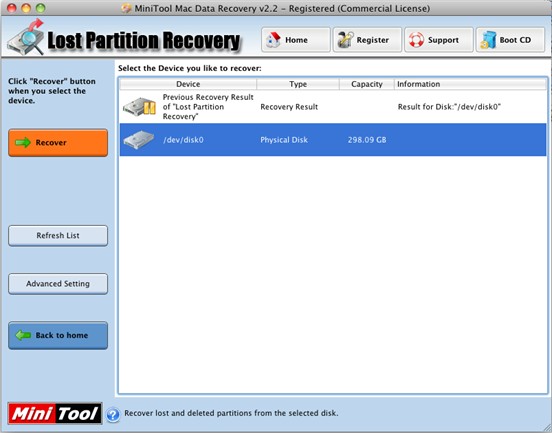This screenshot has height=433, width=552.
Task: Click the Support button
Action: tap(439, 40)
